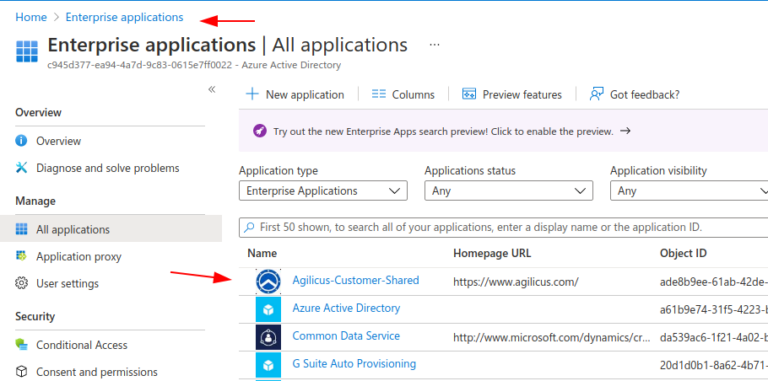Image resolution: width=768 pixels, height=381 pixels.
Task: Sort by the Object ID column header
Action: [683, 253]
